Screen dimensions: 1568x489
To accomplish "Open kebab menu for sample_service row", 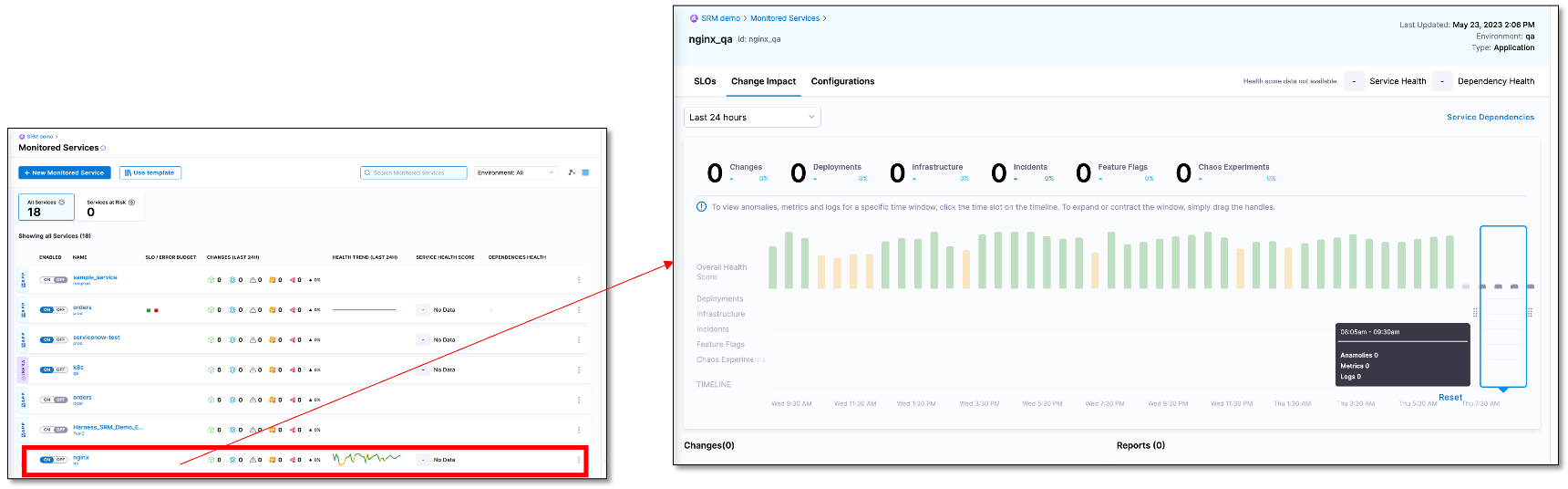I will [x=579, y=280].
